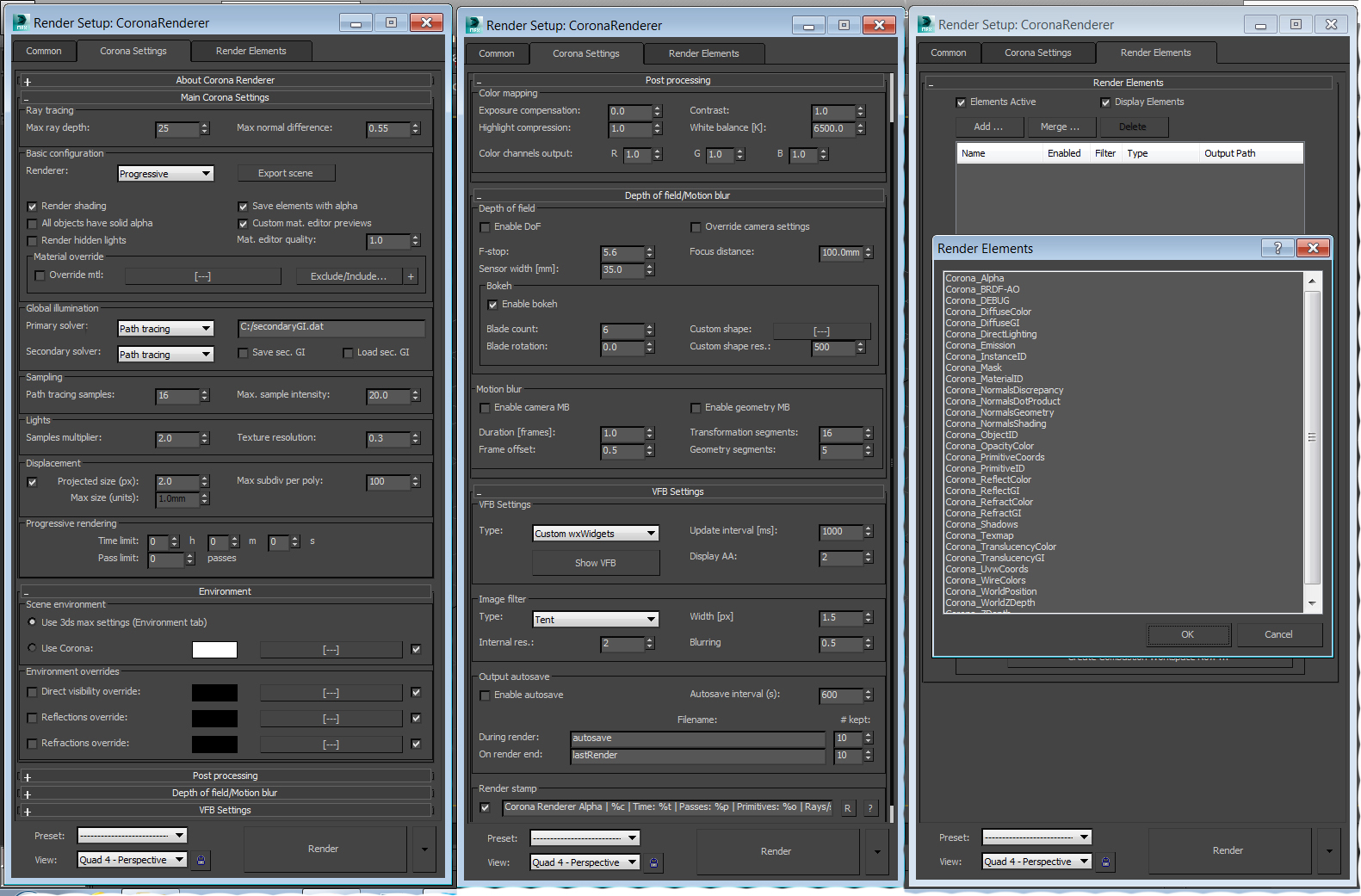The width and height of the screenshot is (1361, 896).
Task: Select Corona_DiffuseColor in the list
Action: [x=988, y=312]
